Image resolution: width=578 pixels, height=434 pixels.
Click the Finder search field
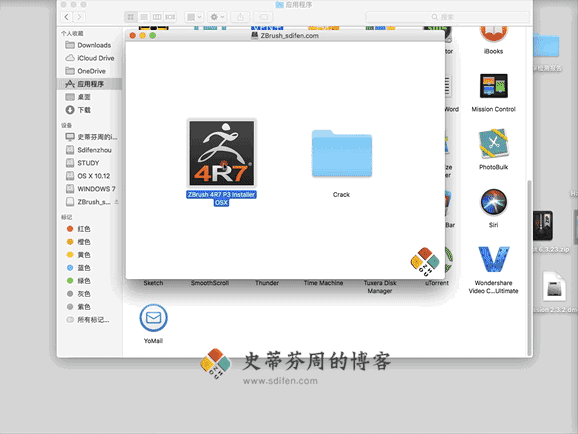[447, 17]
